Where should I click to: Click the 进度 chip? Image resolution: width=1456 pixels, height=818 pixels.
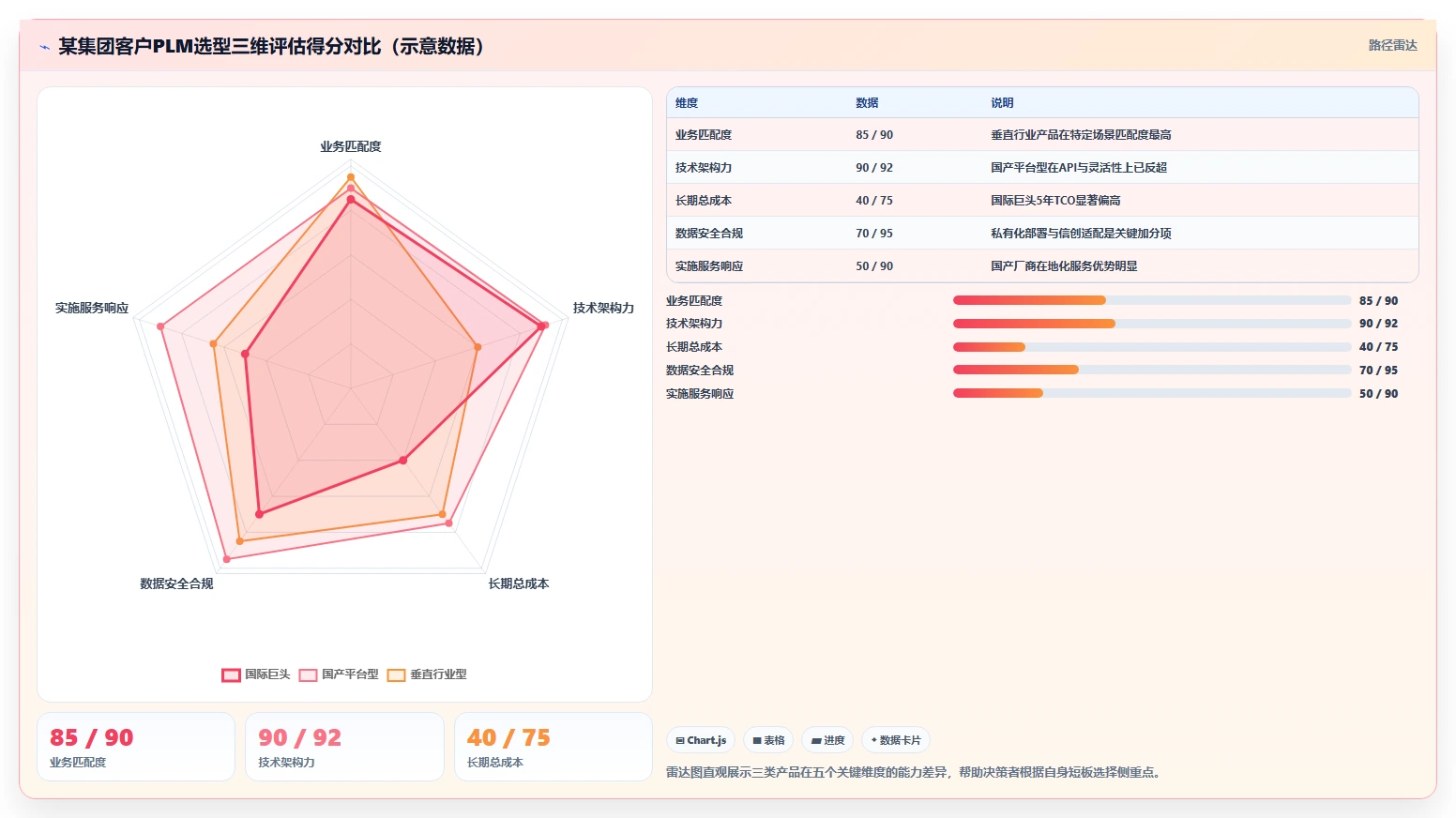point(827,740)
